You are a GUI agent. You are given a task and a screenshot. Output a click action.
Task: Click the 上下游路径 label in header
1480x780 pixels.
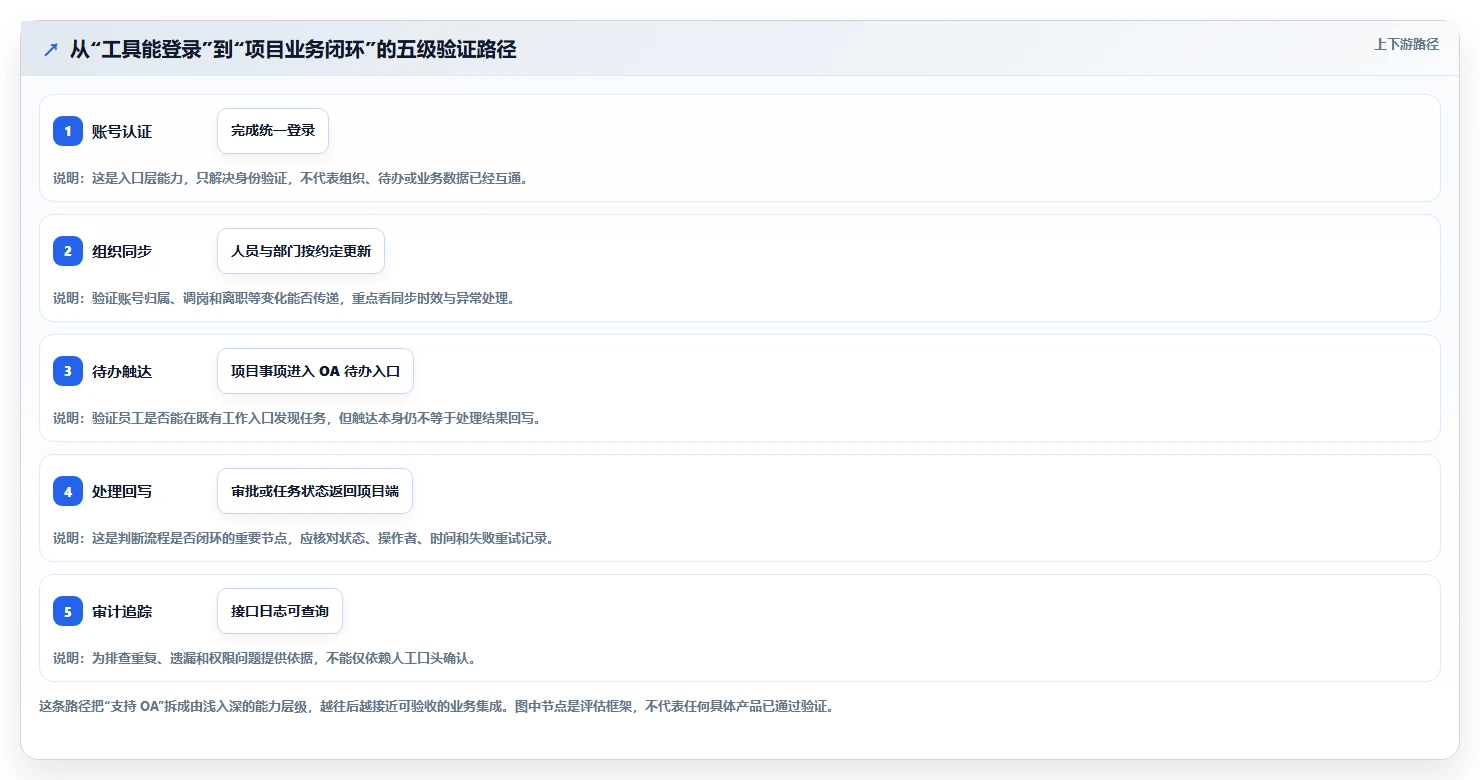pos(1406,44)
